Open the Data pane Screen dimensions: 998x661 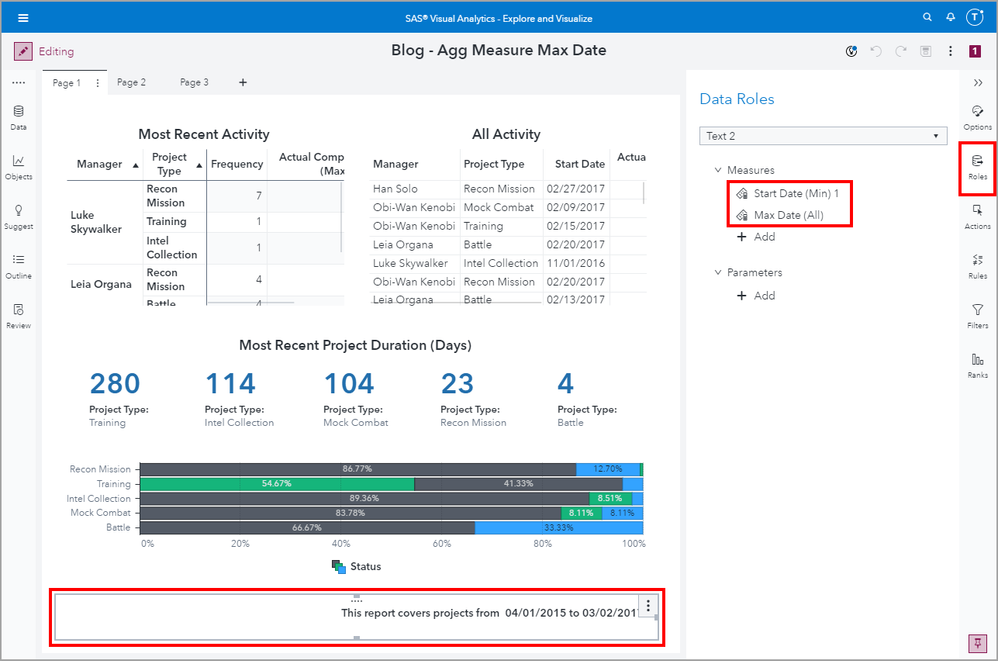coord(18,117)
